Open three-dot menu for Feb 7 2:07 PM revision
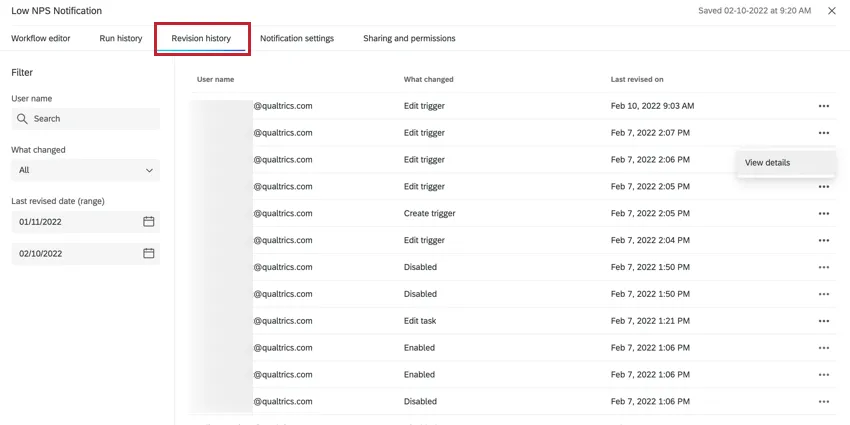This screenshot has height=425, width=850. coord(823,133)
